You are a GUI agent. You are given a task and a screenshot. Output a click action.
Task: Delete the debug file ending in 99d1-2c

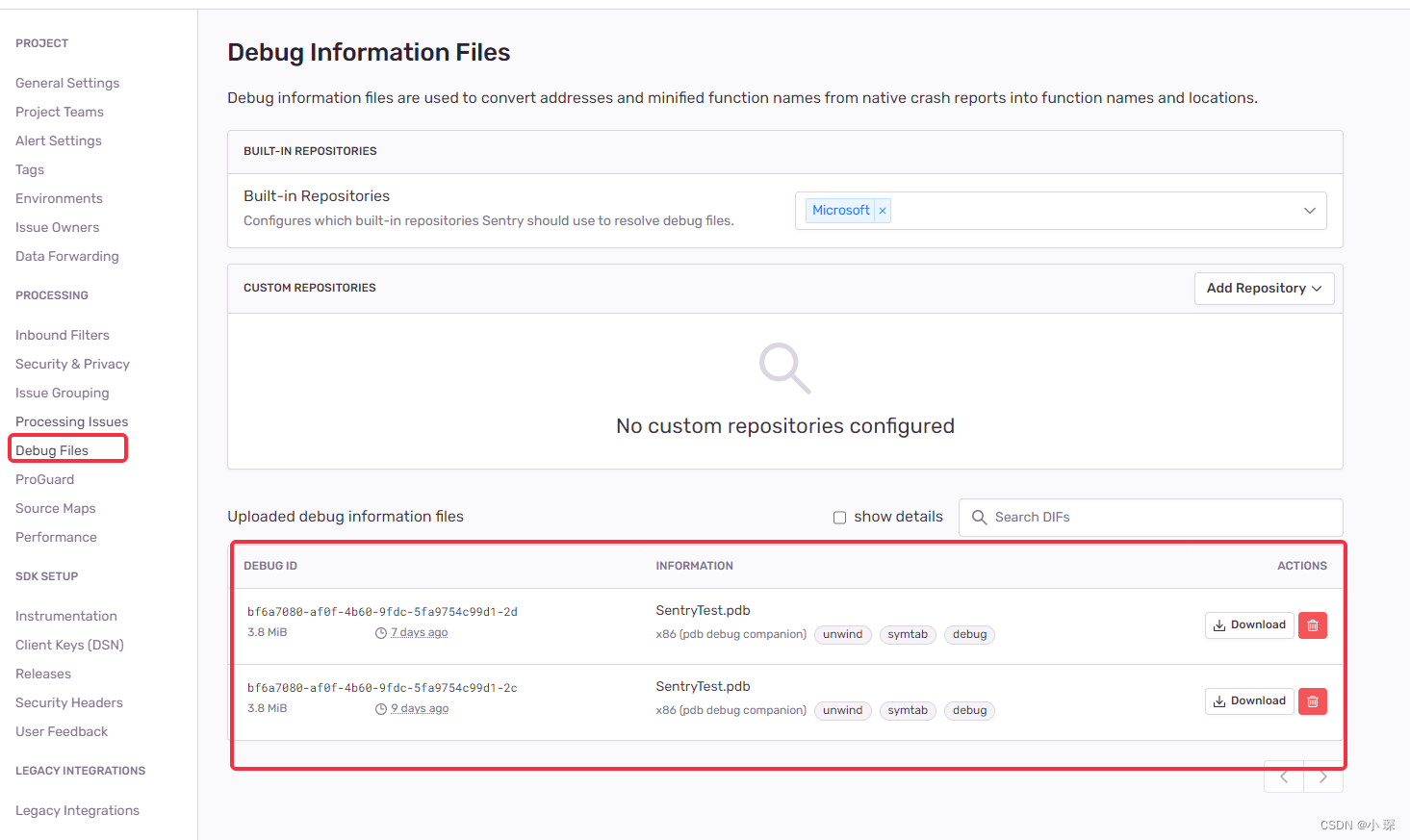click(x=1313, y=701)
